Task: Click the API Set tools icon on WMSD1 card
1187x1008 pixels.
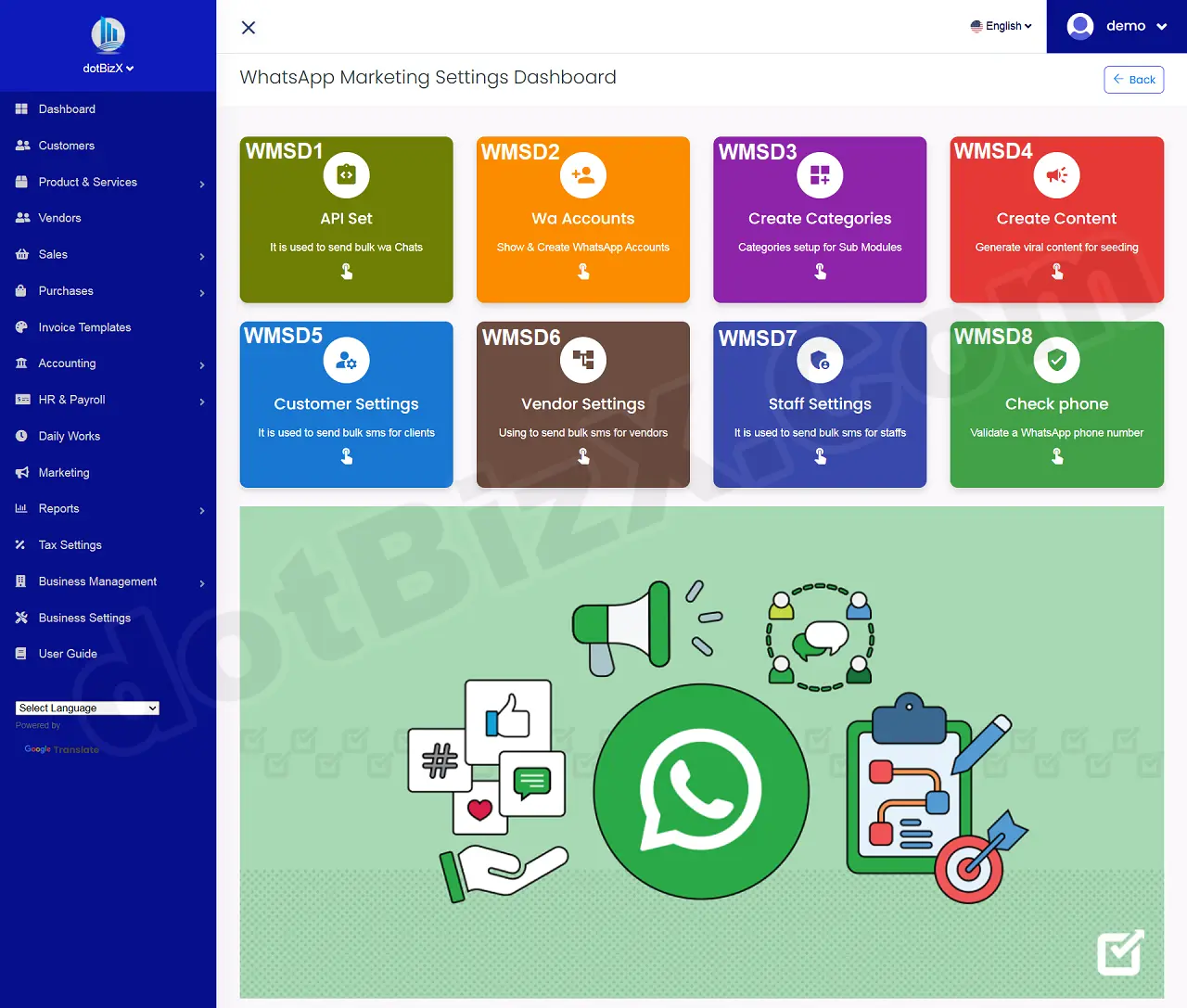Action: (346, 175)
